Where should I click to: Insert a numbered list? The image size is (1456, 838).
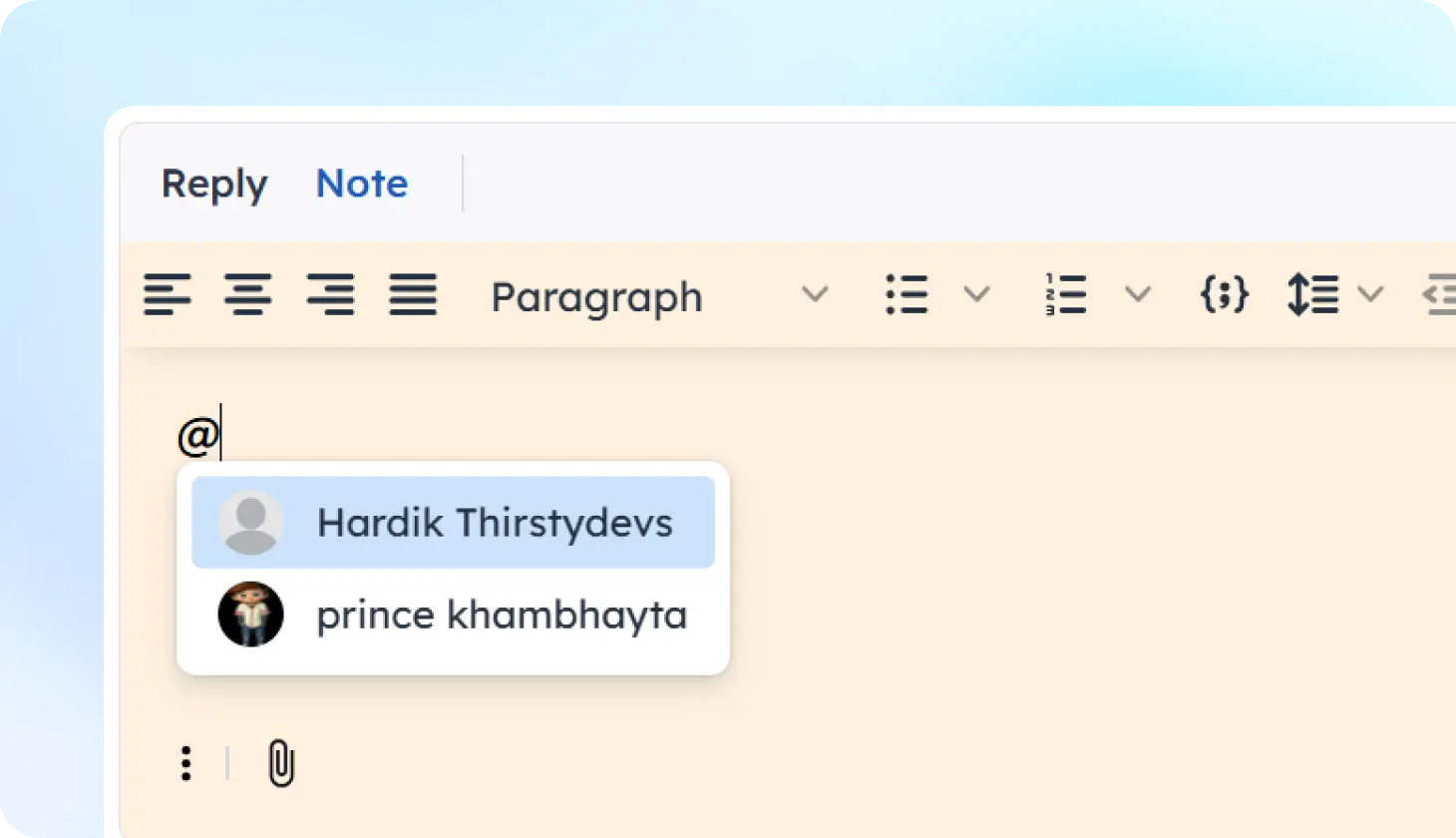(1065, 294)
